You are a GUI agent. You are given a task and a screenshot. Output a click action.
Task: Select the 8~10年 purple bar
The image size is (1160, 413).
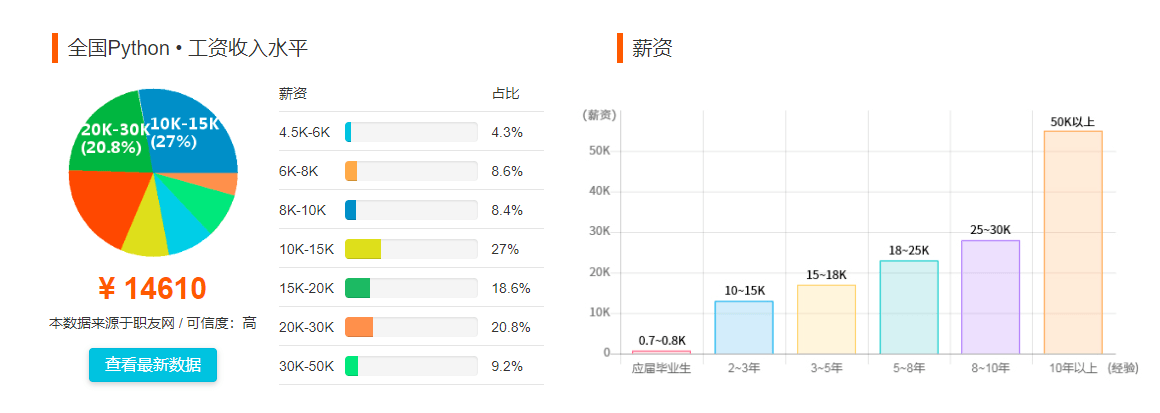coord(991,297)
